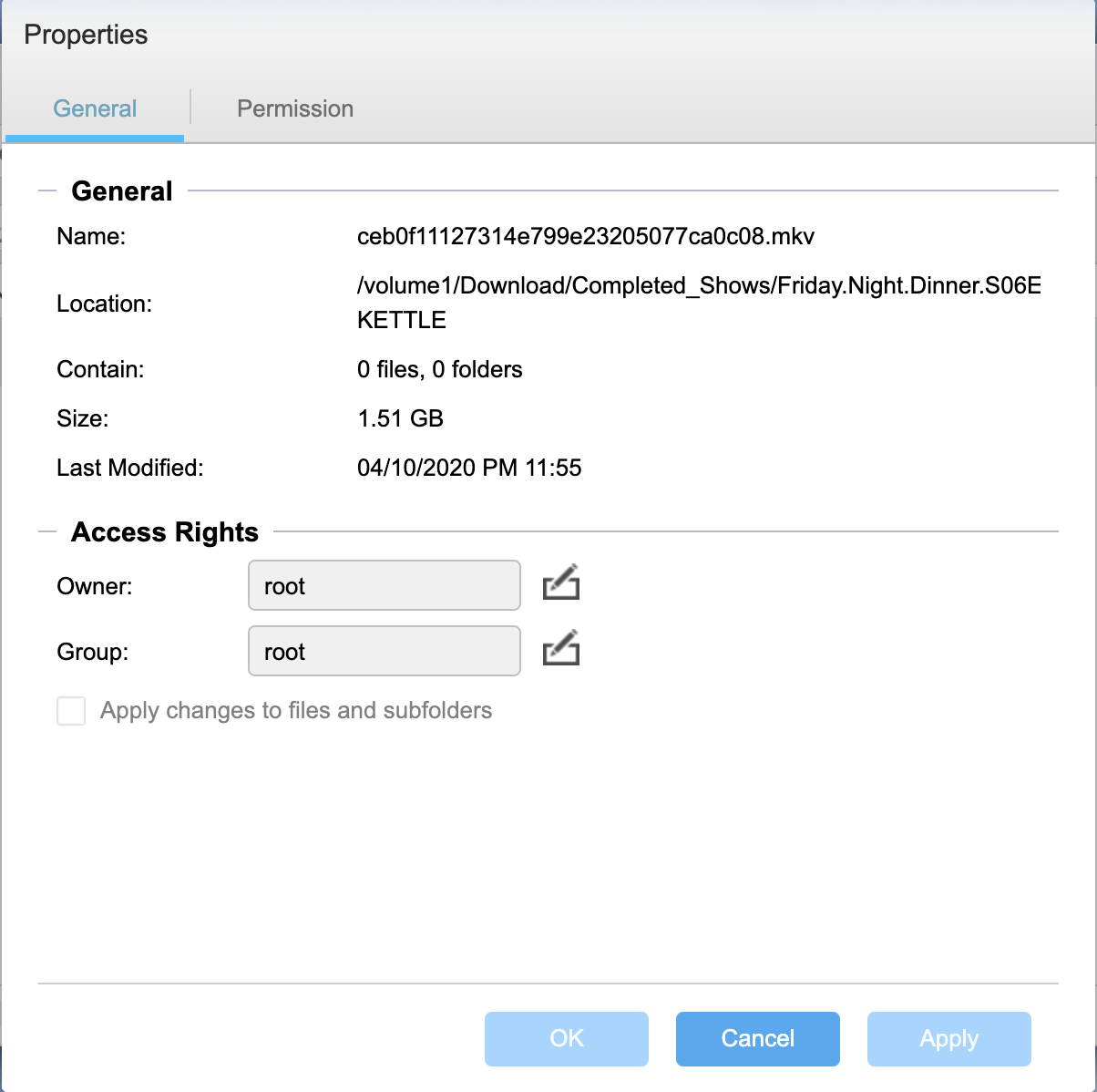Click the Access Rights section heading
The image size is (1097, 1092).
(x=165, y=532)
